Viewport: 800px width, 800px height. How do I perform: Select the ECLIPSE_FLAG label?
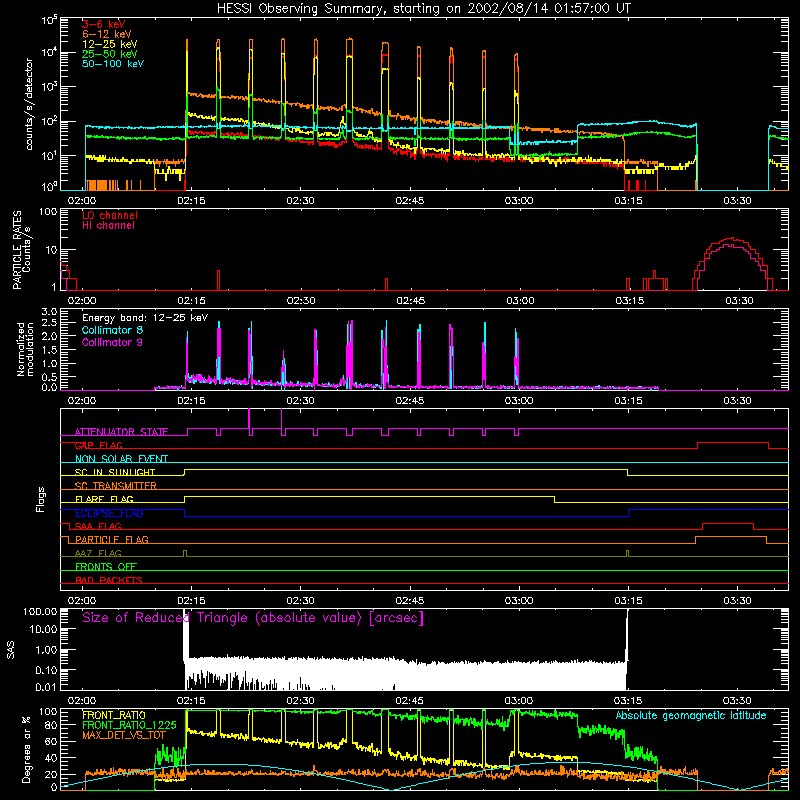[x=109, y=513]
